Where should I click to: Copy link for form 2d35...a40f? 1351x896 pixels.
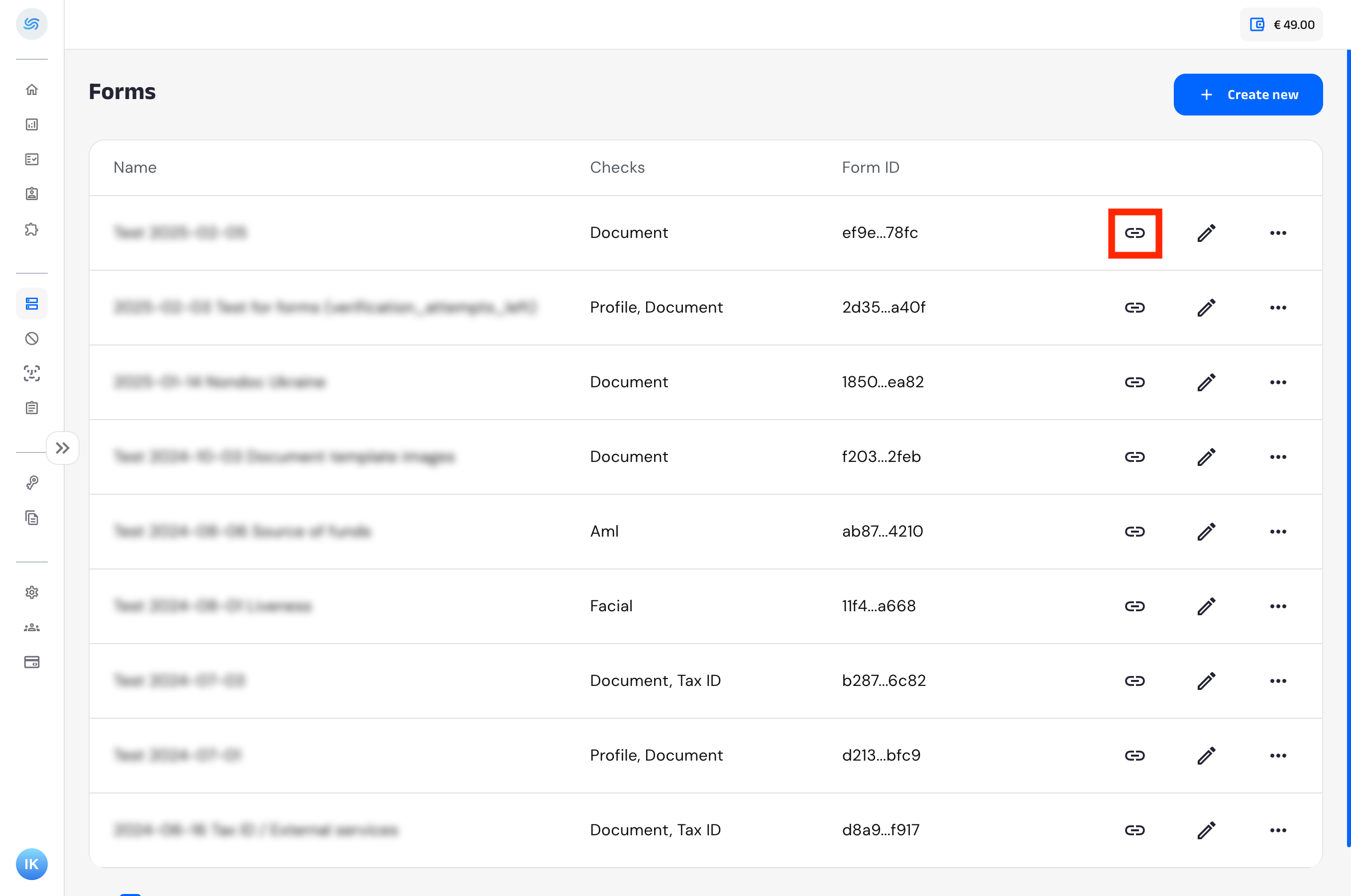pyautogui.click(x=1135, y=308)
